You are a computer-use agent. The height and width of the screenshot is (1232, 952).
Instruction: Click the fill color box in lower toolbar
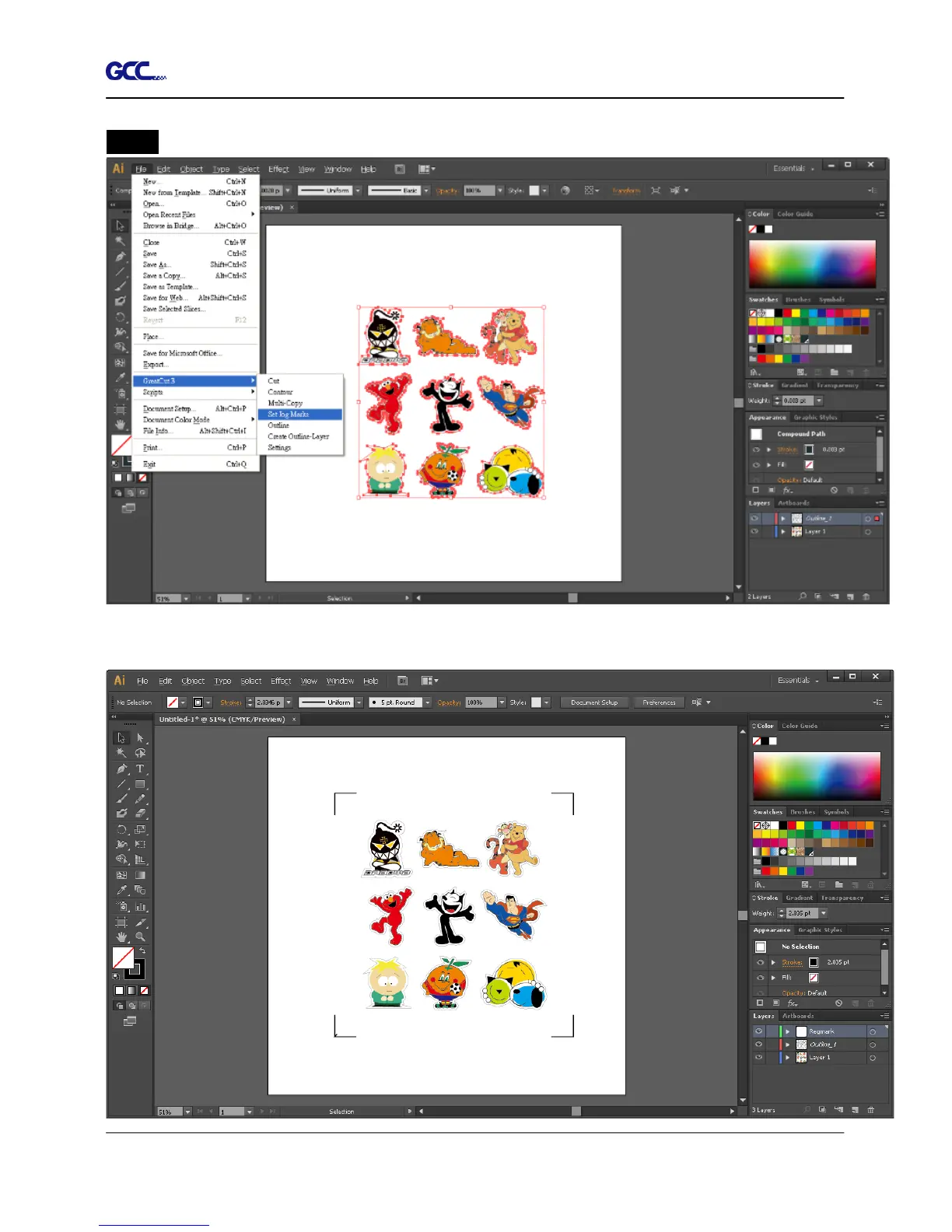click(x=123, y=957)
